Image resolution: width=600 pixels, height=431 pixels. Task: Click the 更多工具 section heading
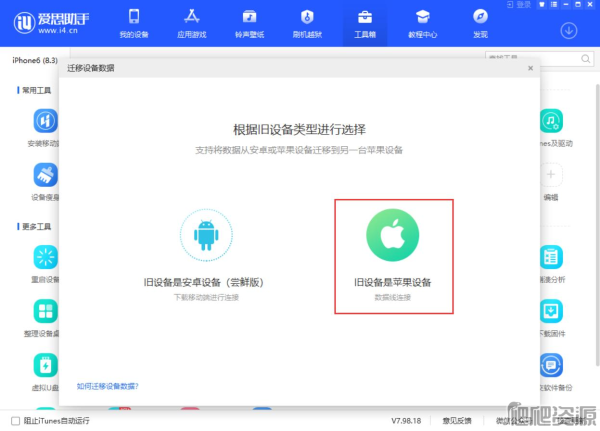pos(36,227)
